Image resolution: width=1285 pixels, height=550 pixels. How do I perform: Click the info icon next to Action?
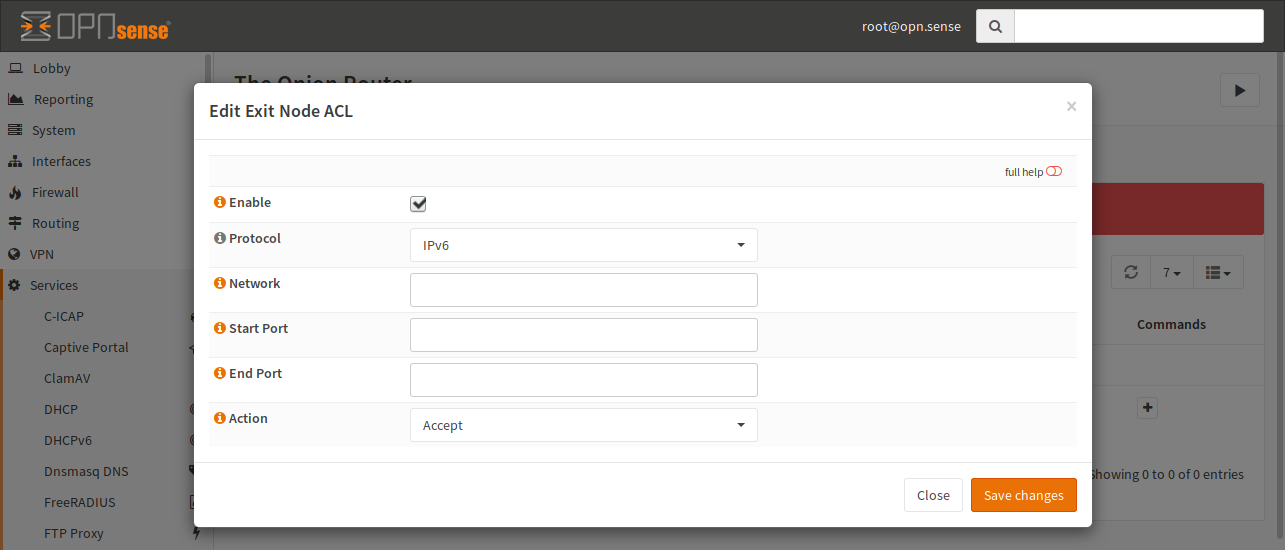click(220, 419)
